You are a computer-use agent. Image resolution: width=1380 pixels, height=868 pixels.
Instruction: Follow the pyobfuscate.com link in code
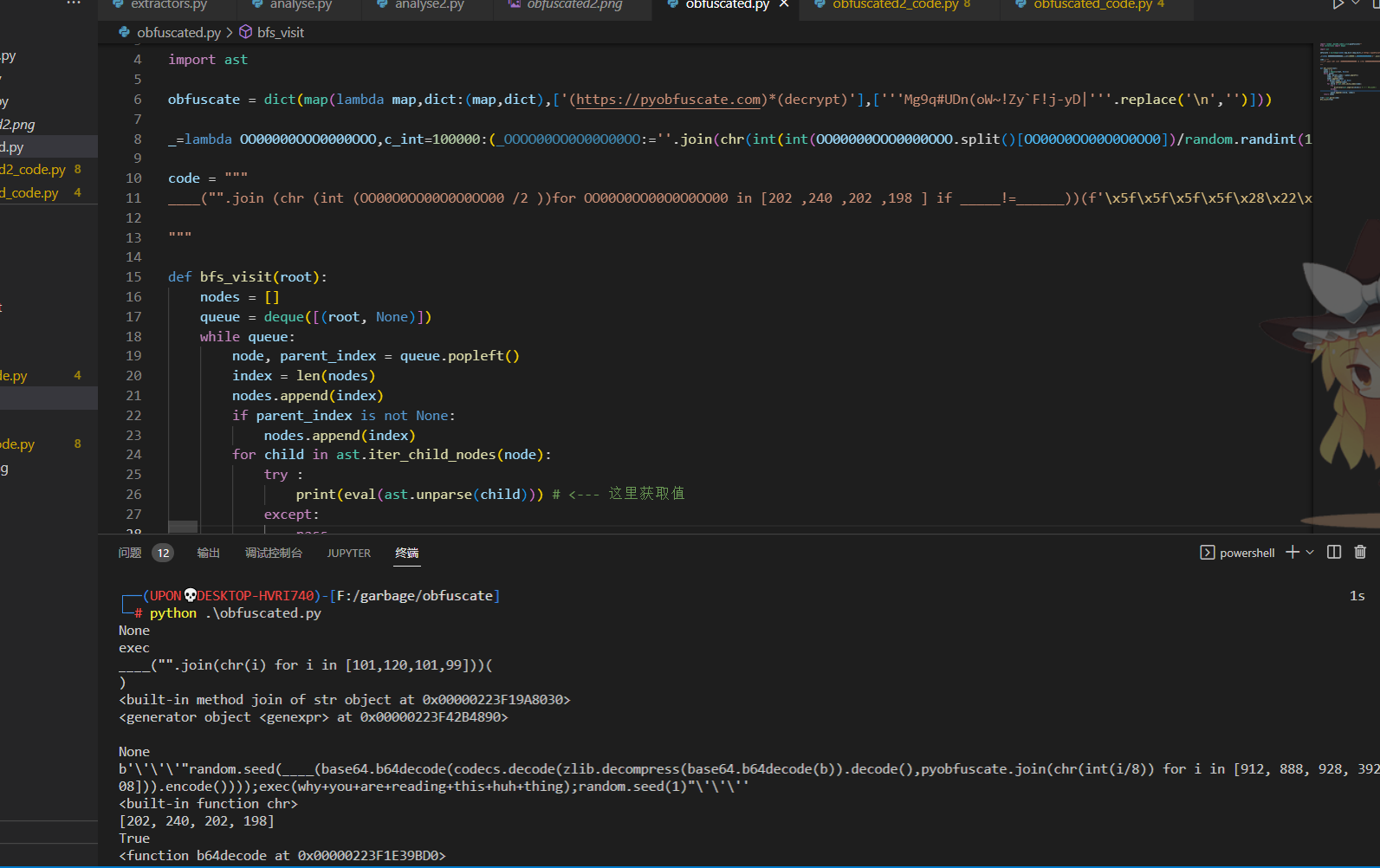(x=670, y=100)
